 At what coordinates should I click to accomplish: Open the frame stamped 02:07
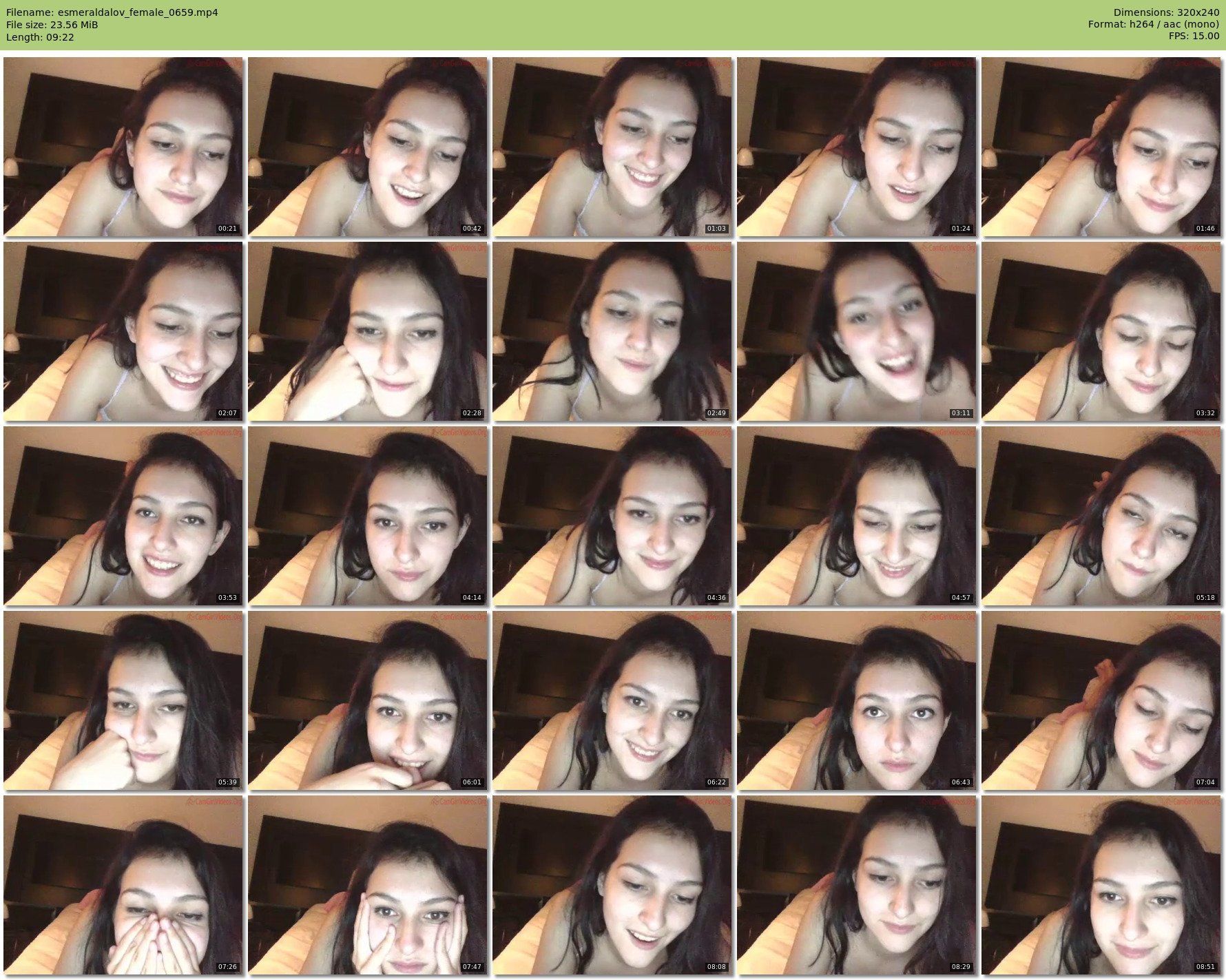123,331
